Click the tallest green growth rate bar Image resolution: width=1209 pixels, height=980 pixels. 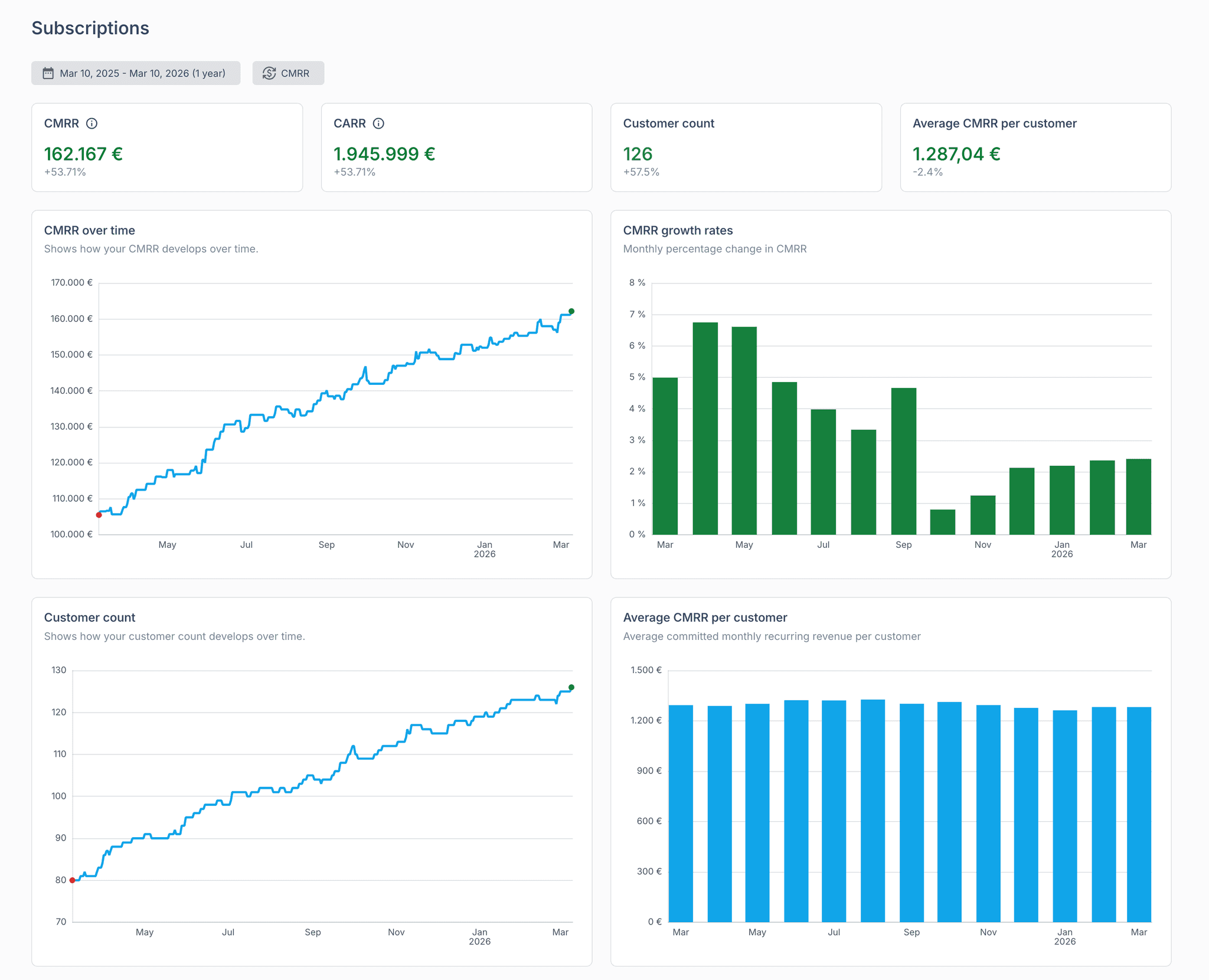705,428
